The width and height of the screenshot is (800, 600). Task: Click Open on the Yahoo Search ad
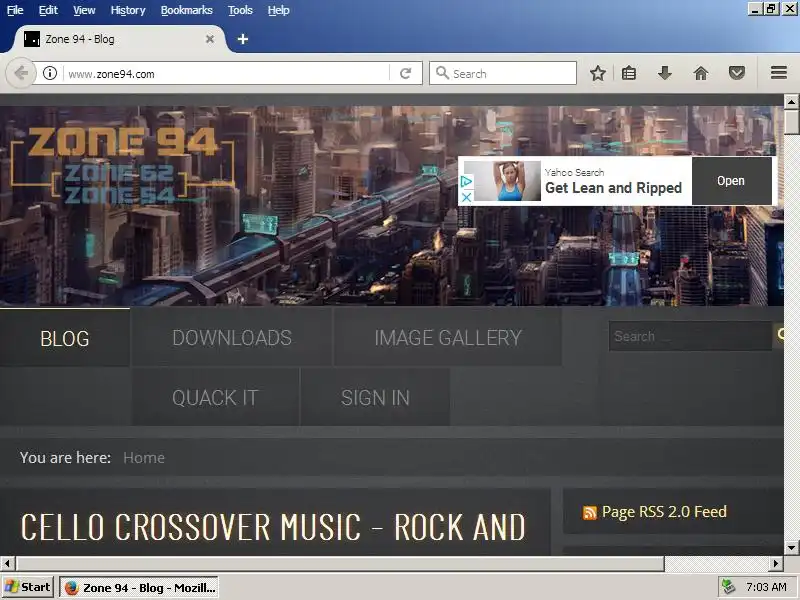(x=731, y=181)
